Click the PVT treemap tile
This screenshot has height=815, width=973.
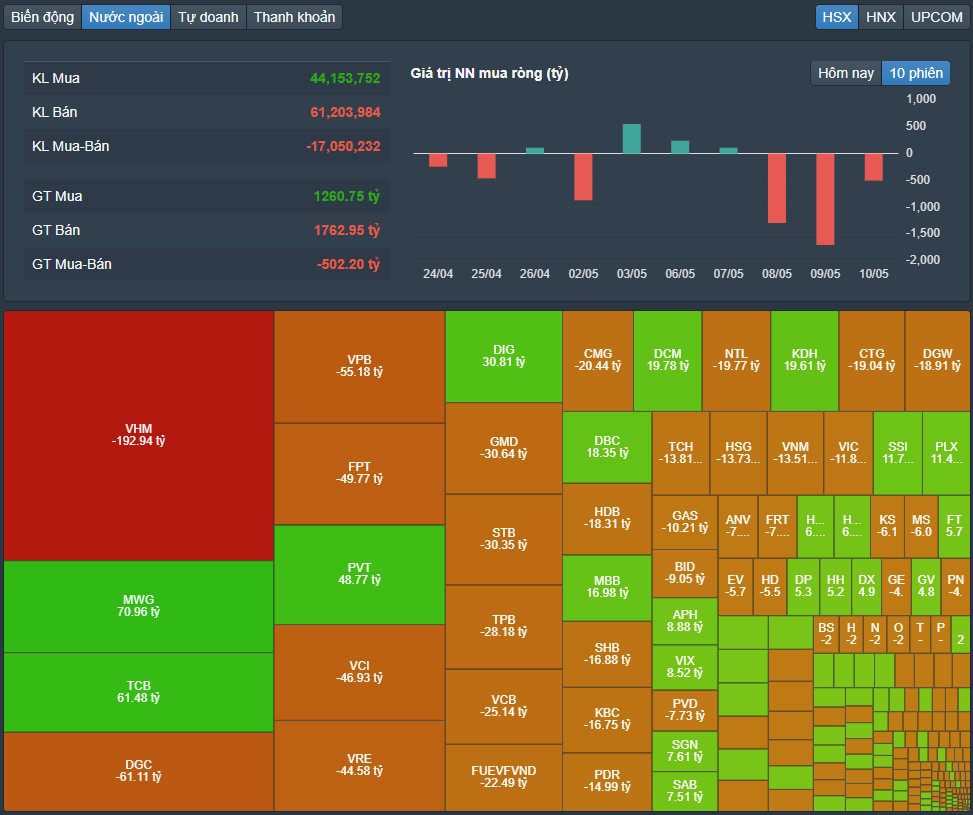(x=359, y=574)
